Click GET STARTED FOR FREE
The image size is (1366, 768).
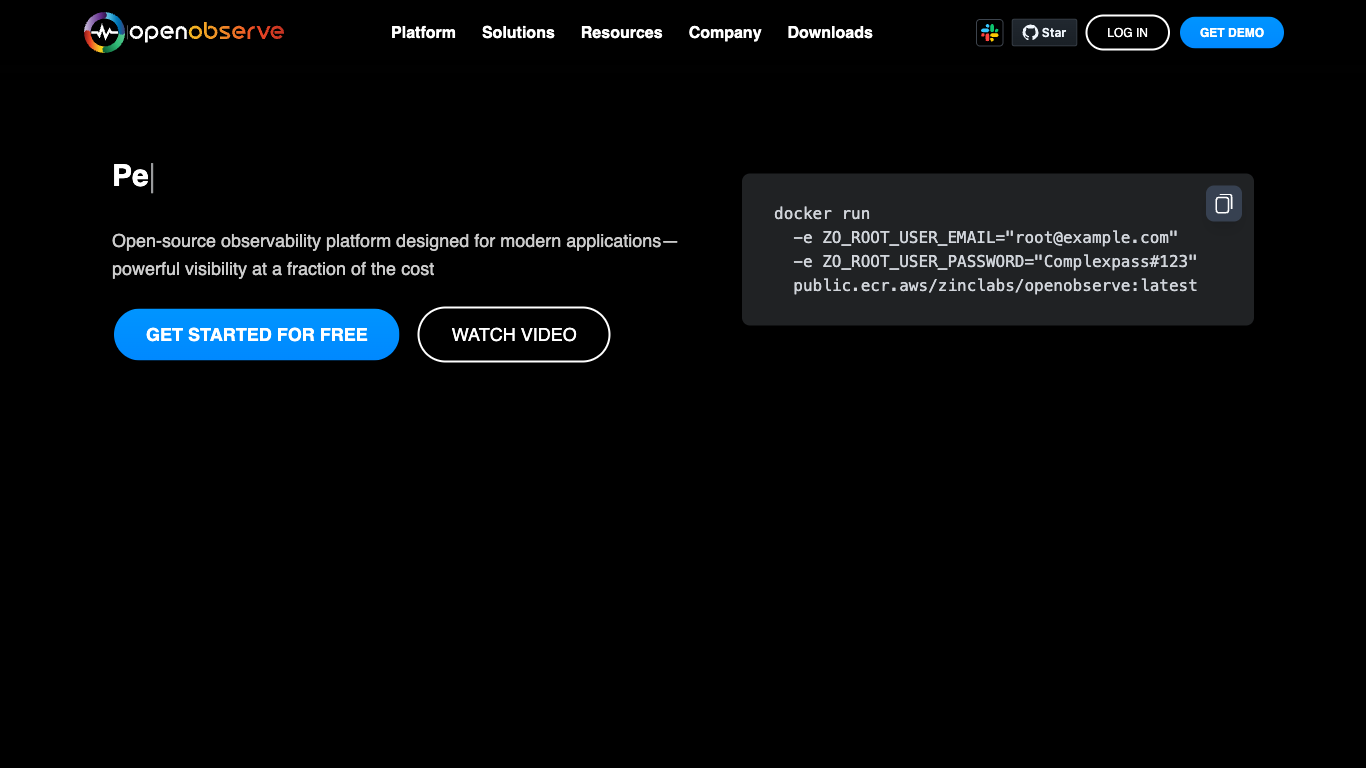point(257,335)
